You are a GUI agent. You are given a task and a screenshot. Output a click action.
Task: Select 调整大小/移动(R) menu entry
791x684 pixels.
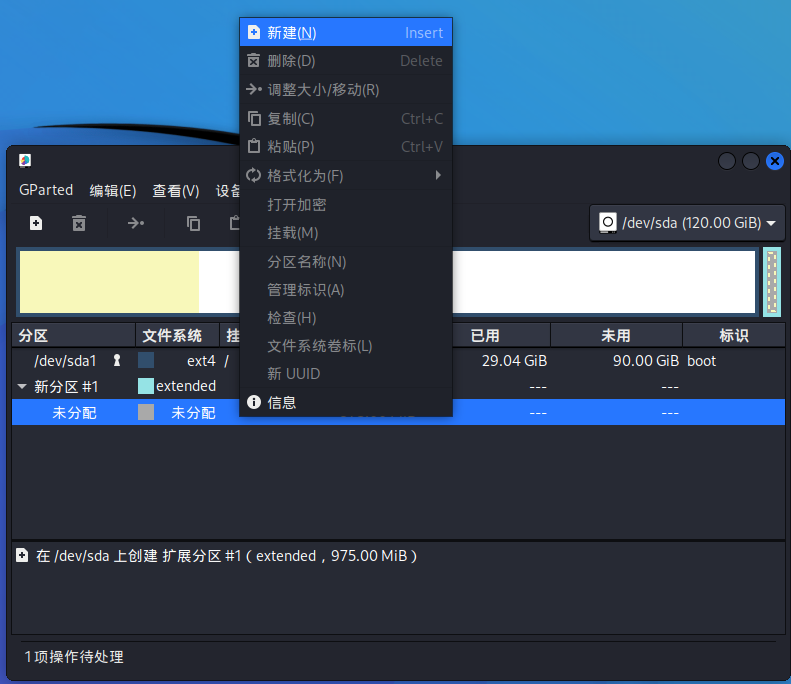(x=346, y=90)
